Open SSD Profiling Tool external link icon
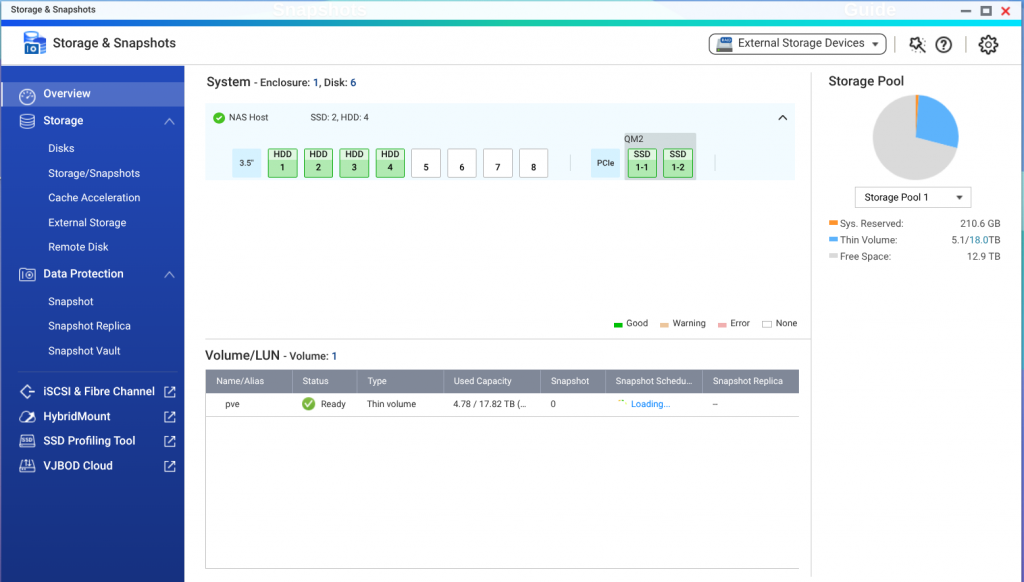This screenshot has width=1024, height=582. click(170, 441)
